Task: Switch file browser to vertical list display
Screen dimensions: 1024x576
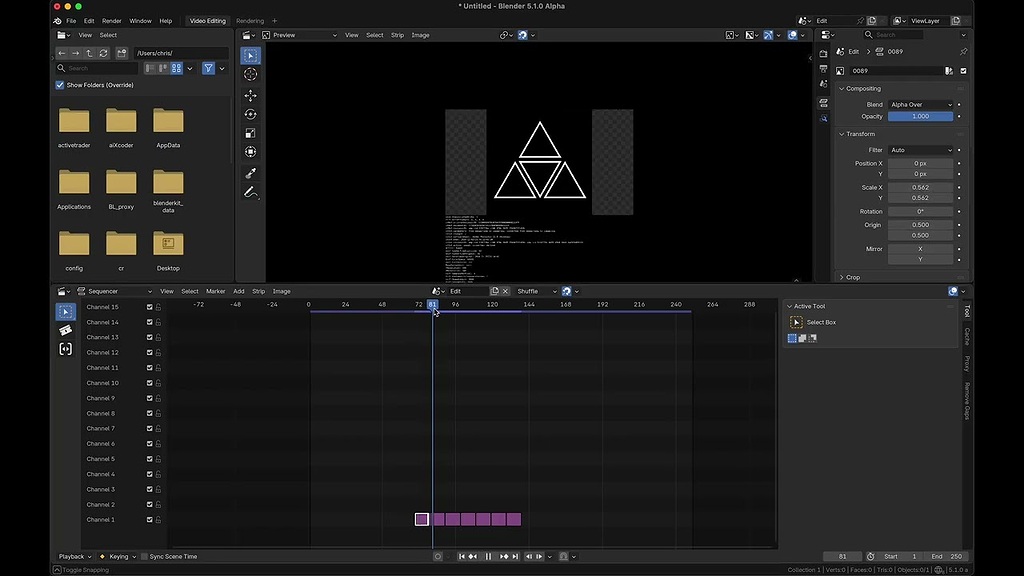Action: pos(150,68)
